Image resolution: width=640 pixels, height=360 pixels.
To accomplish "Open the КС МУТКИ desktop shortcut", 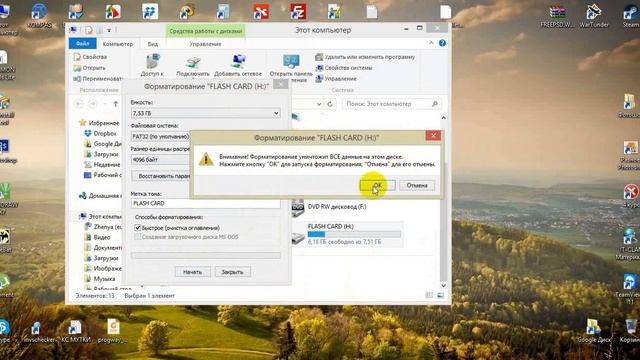I will point(76,331).
